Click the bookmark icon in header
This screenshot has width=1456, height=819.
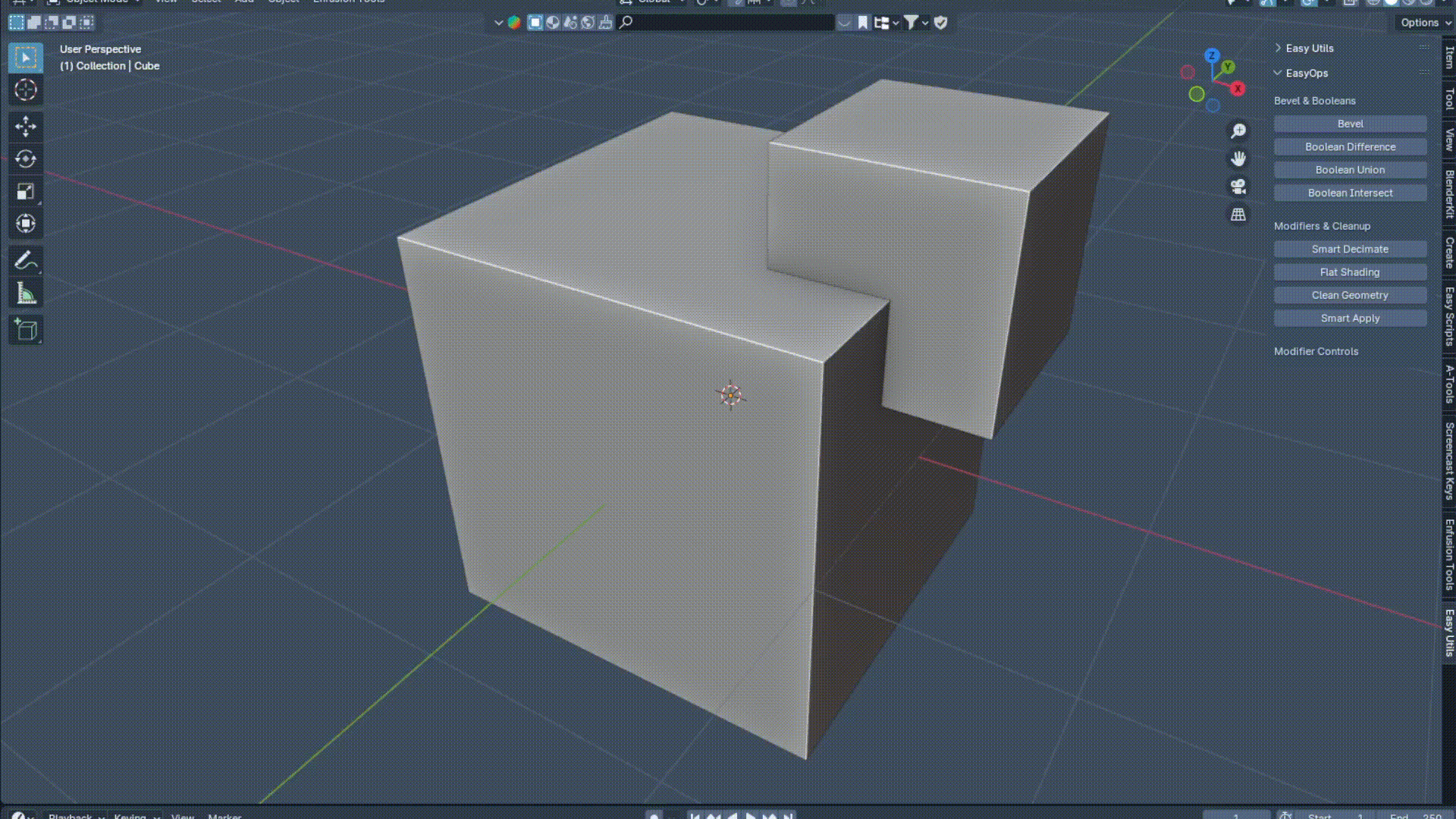click(863, 23)
